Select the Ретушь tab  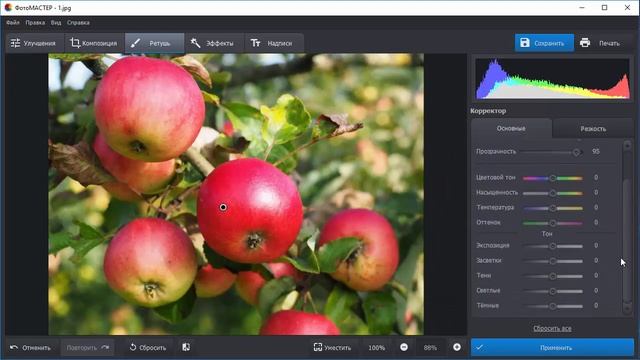point(154,43)
